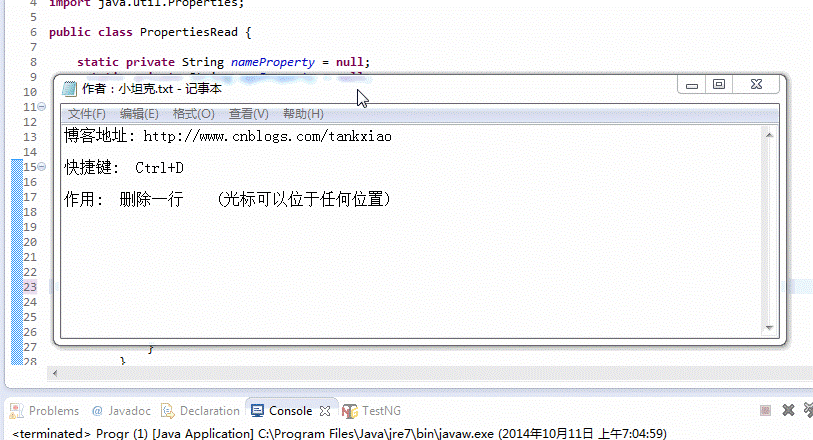Collapse the code fold at line 11
Viewport: 813px width, 440px height.
click(41, 107)
